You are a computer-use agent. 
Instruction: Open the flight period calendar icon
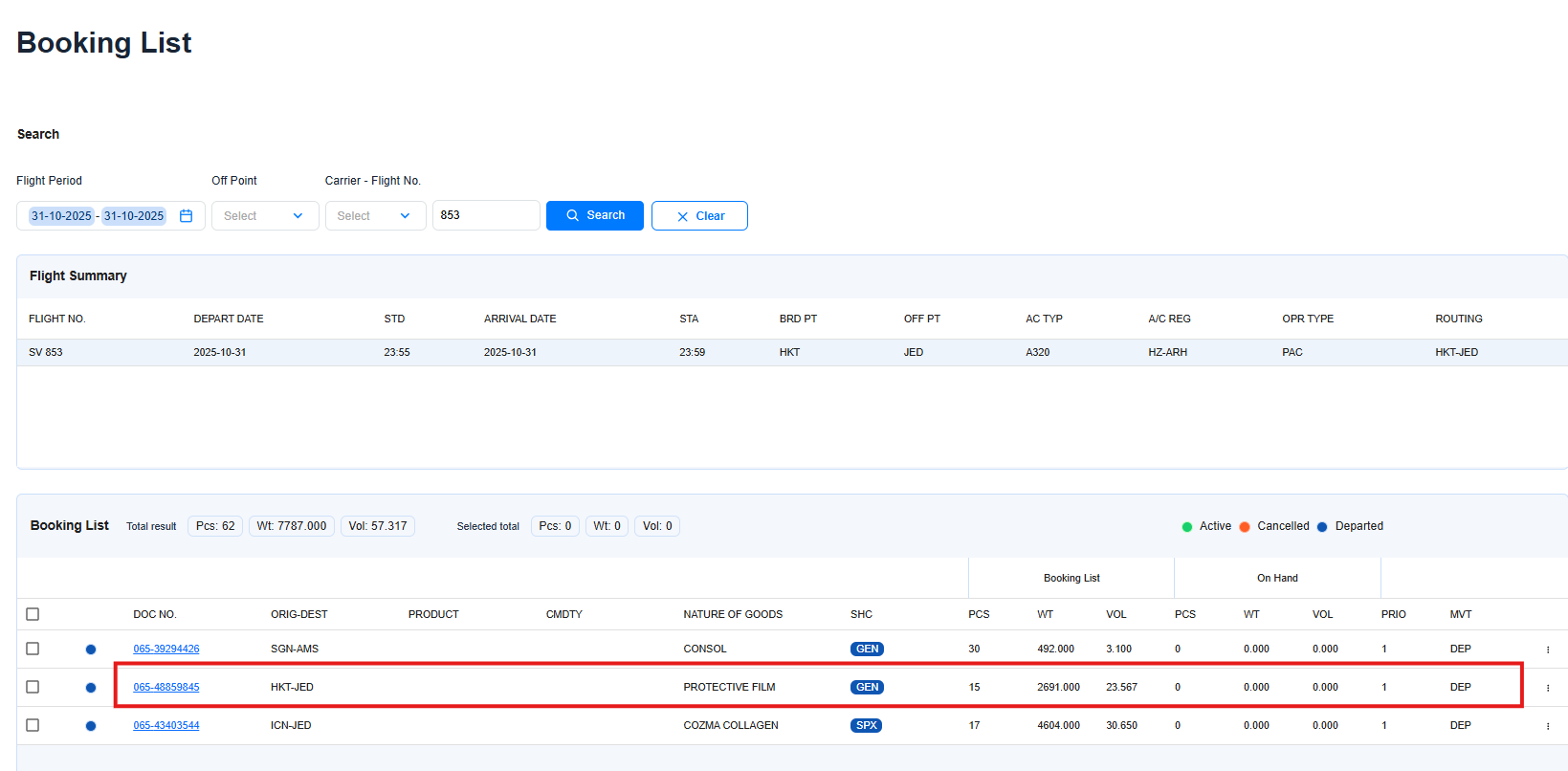(x=187, y=216)
